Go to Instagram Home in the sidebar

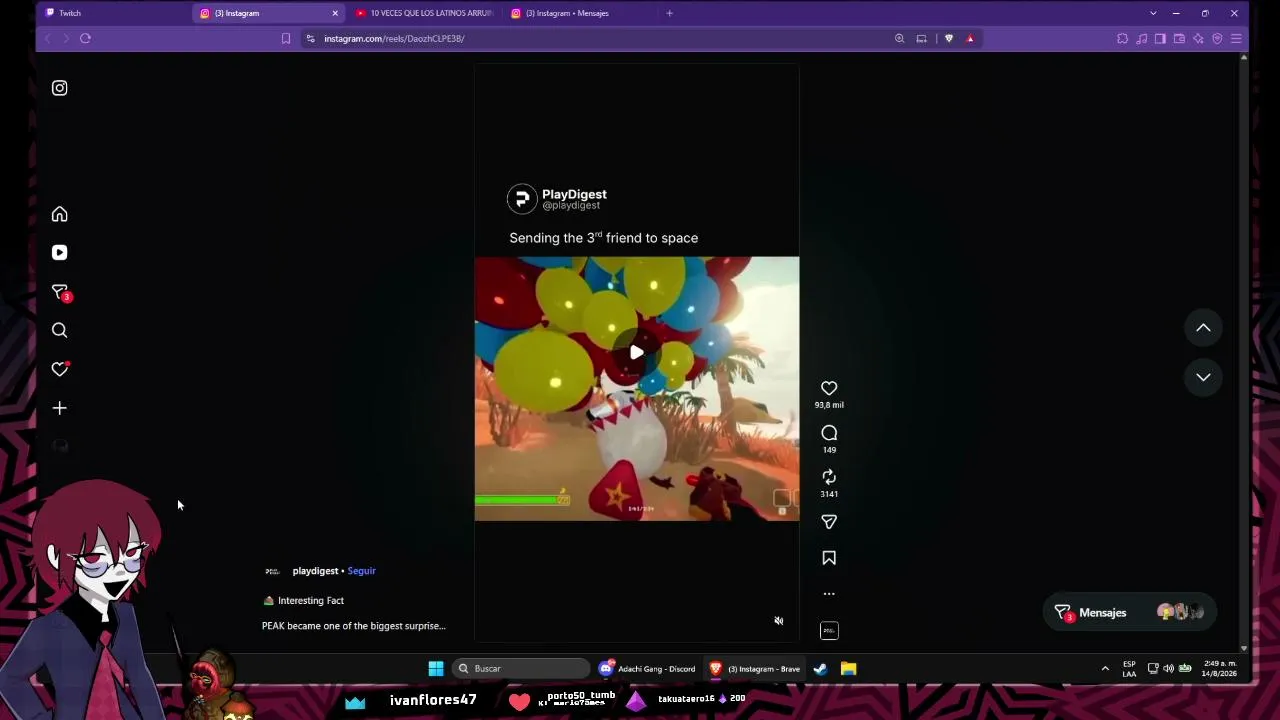pos(60,214)
